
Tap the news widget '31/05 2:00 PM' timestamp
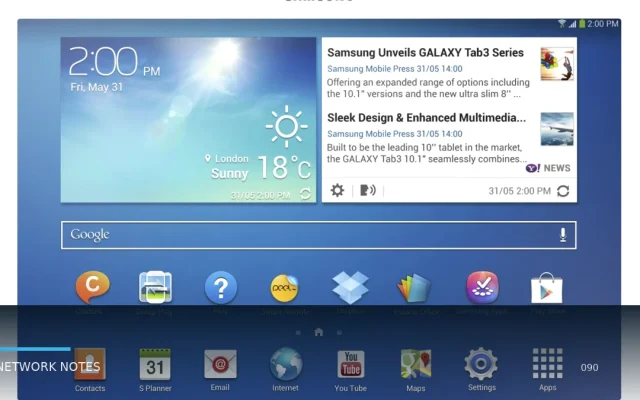point(520,191)
